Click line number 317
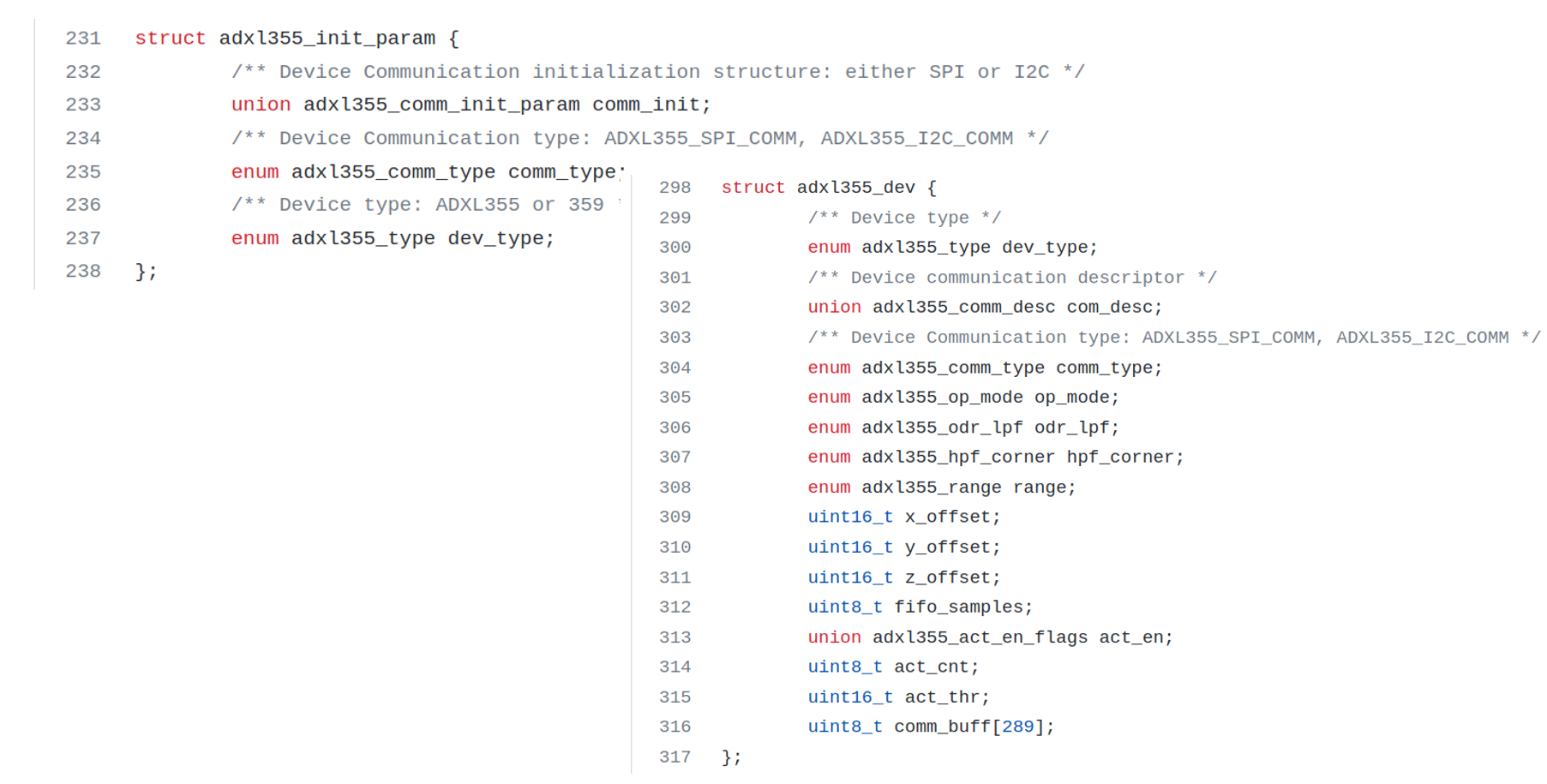This screenshot has width=1547, height=784. tap(675, 757)
